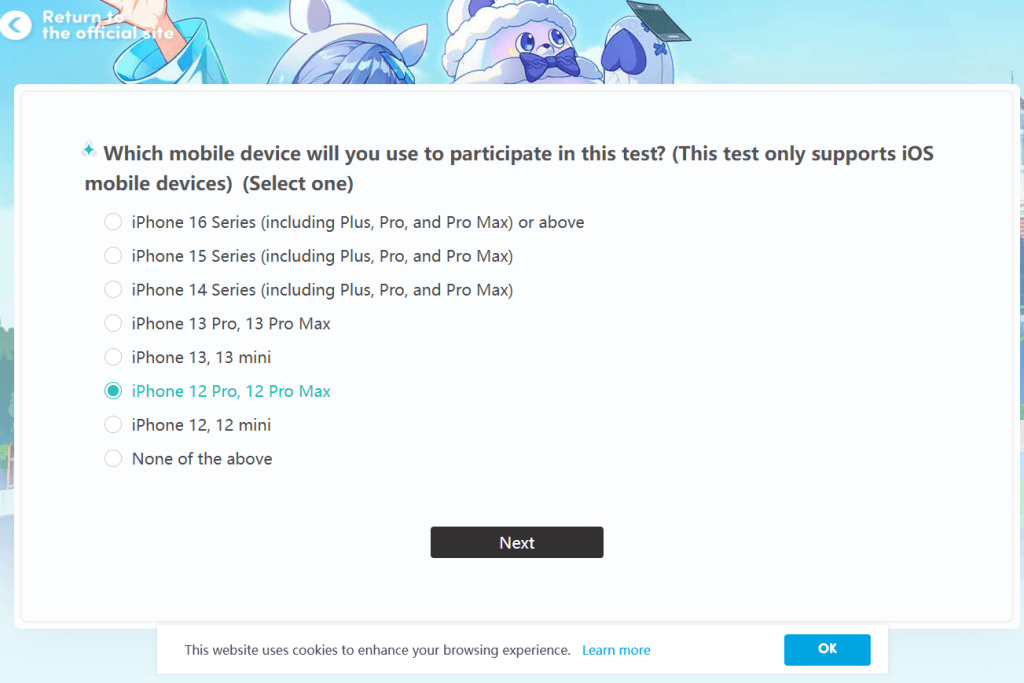The width and height of the screenshot is (1024, 683).
Task: Choose the iPhone 15 Series radio button
Action: [113, 256]
